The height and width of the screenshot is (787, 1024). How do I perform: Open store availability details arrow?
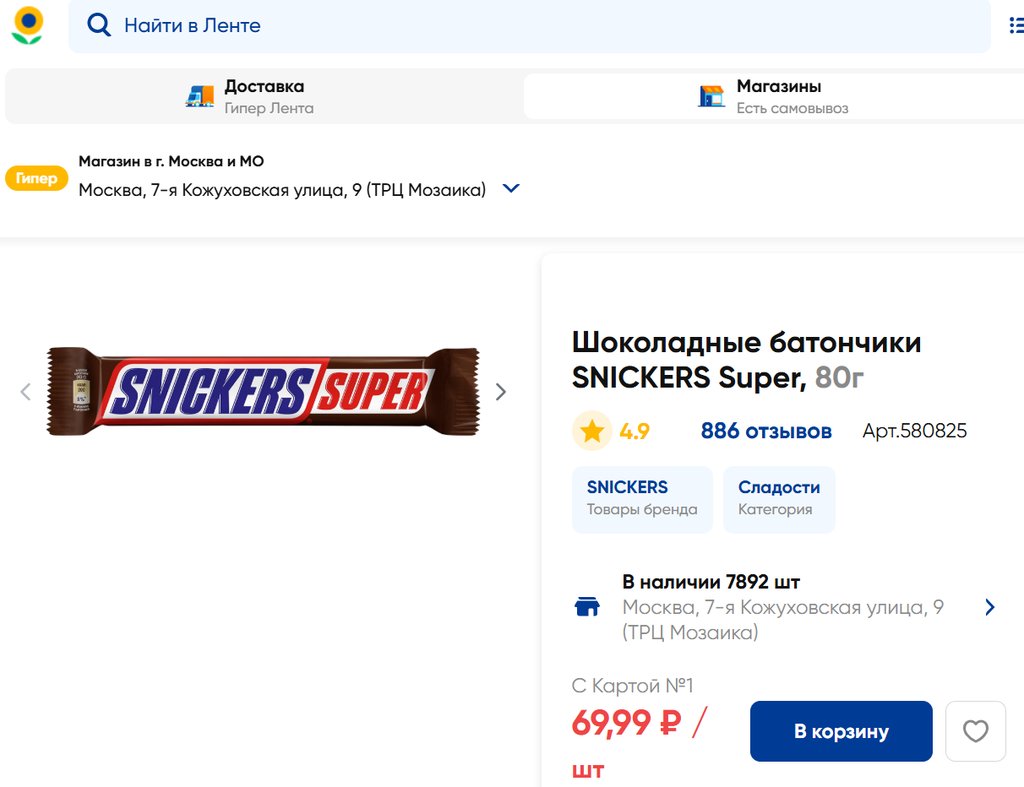[x=989, y=607]
